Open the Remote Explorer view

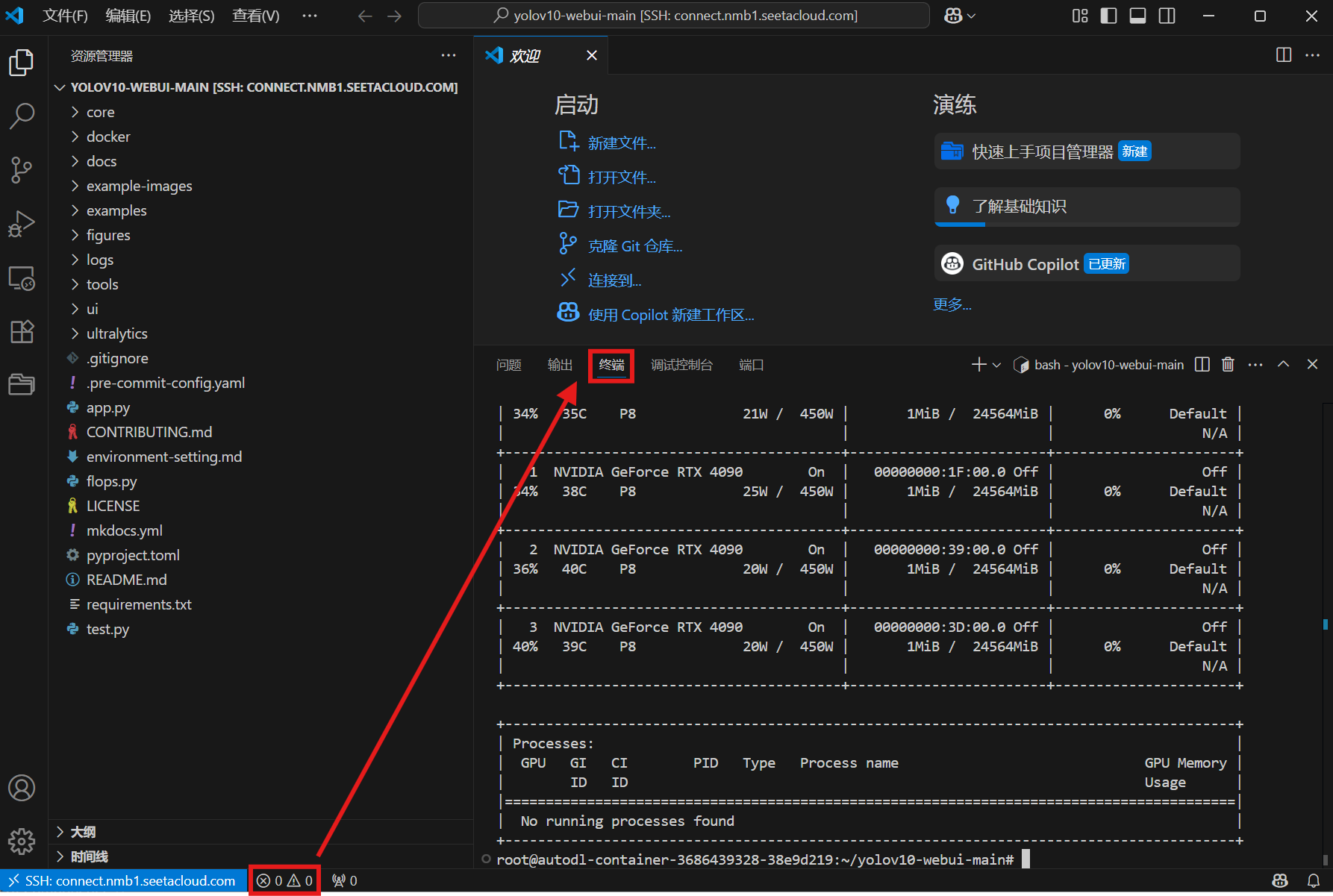(22, 278)
